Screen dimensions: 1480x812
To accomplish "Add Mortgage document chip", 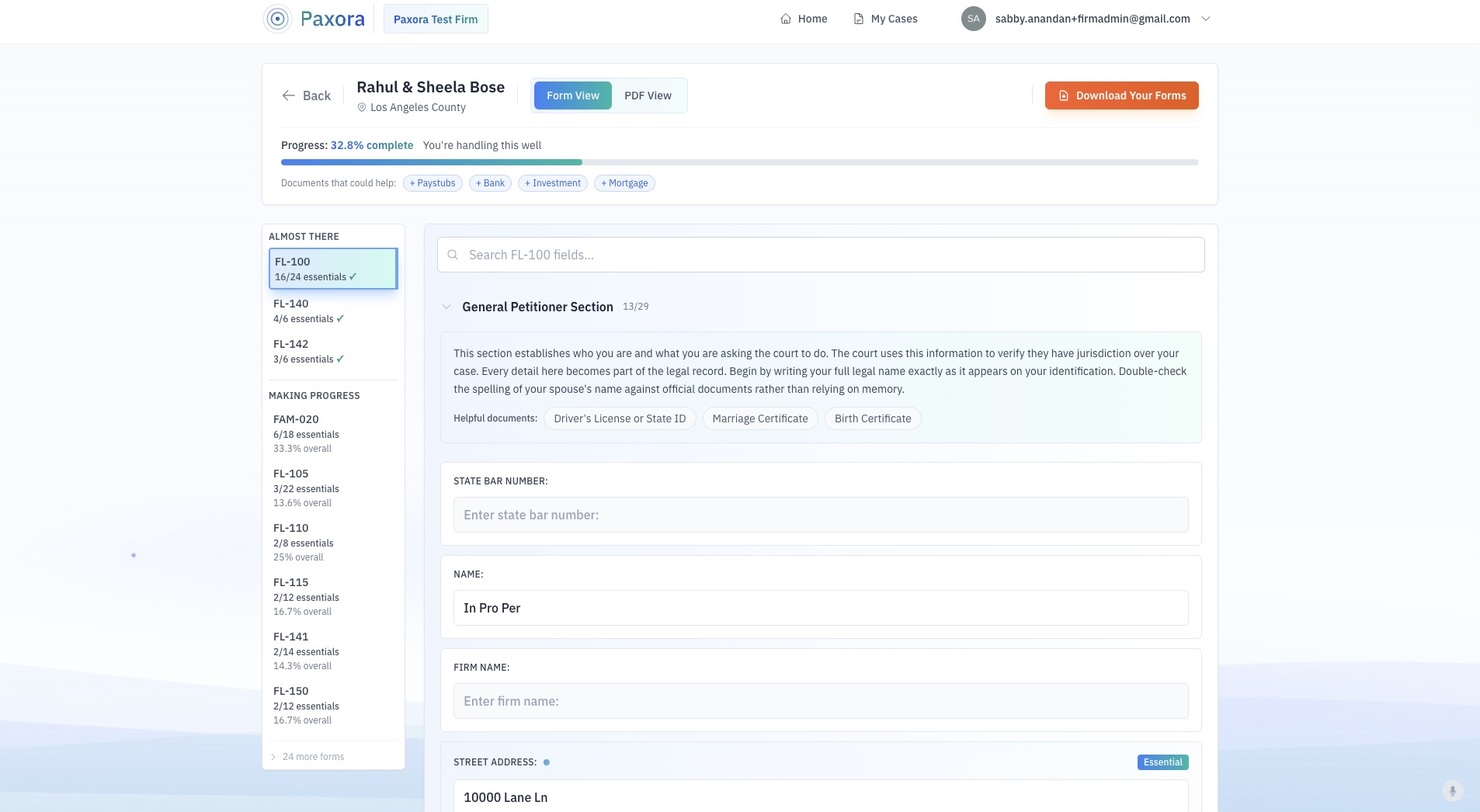I will pyautogui.click(x=624, y=183).
